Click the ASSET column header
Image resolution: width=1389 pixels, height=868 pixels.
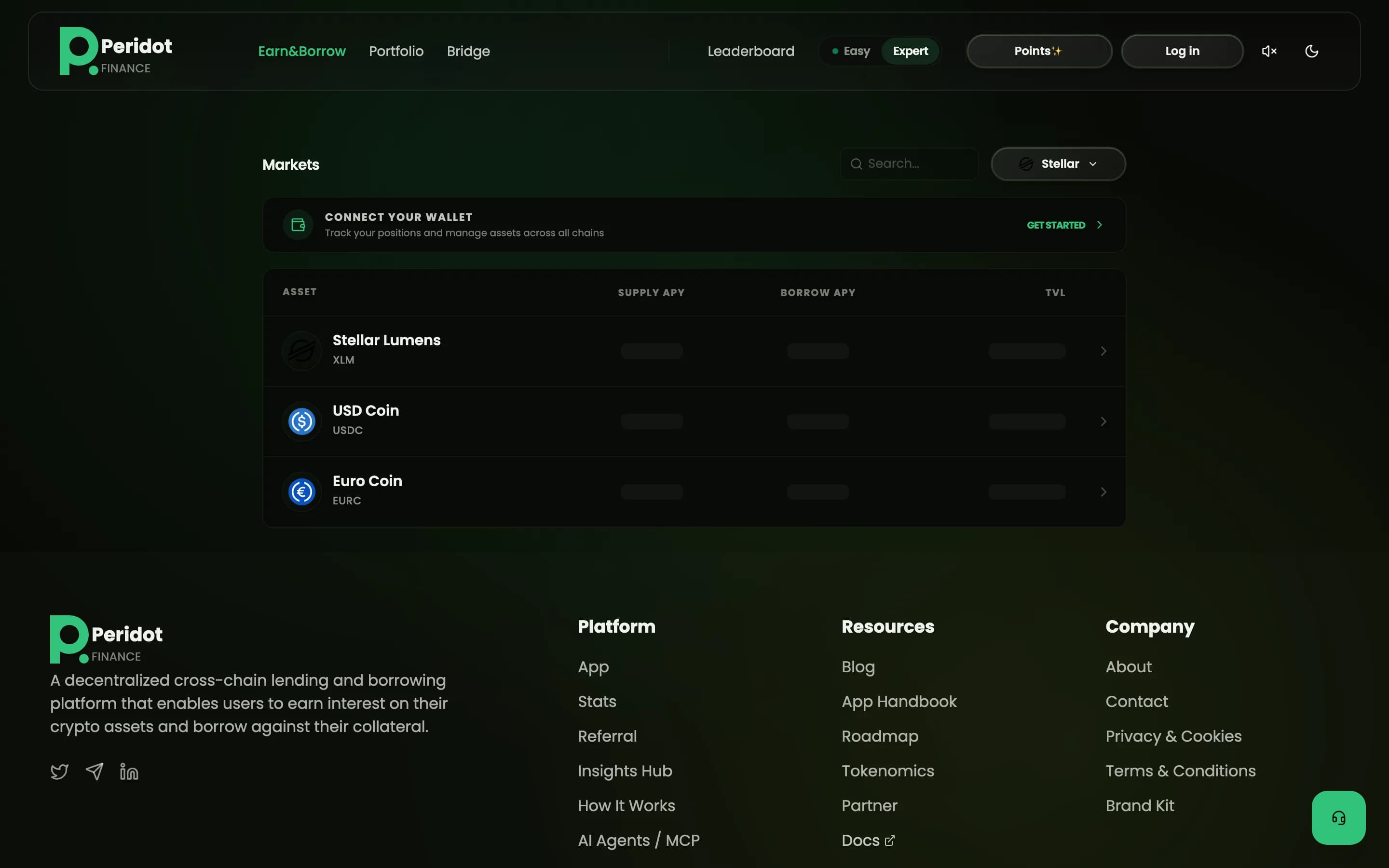click(x=299, y=292)
